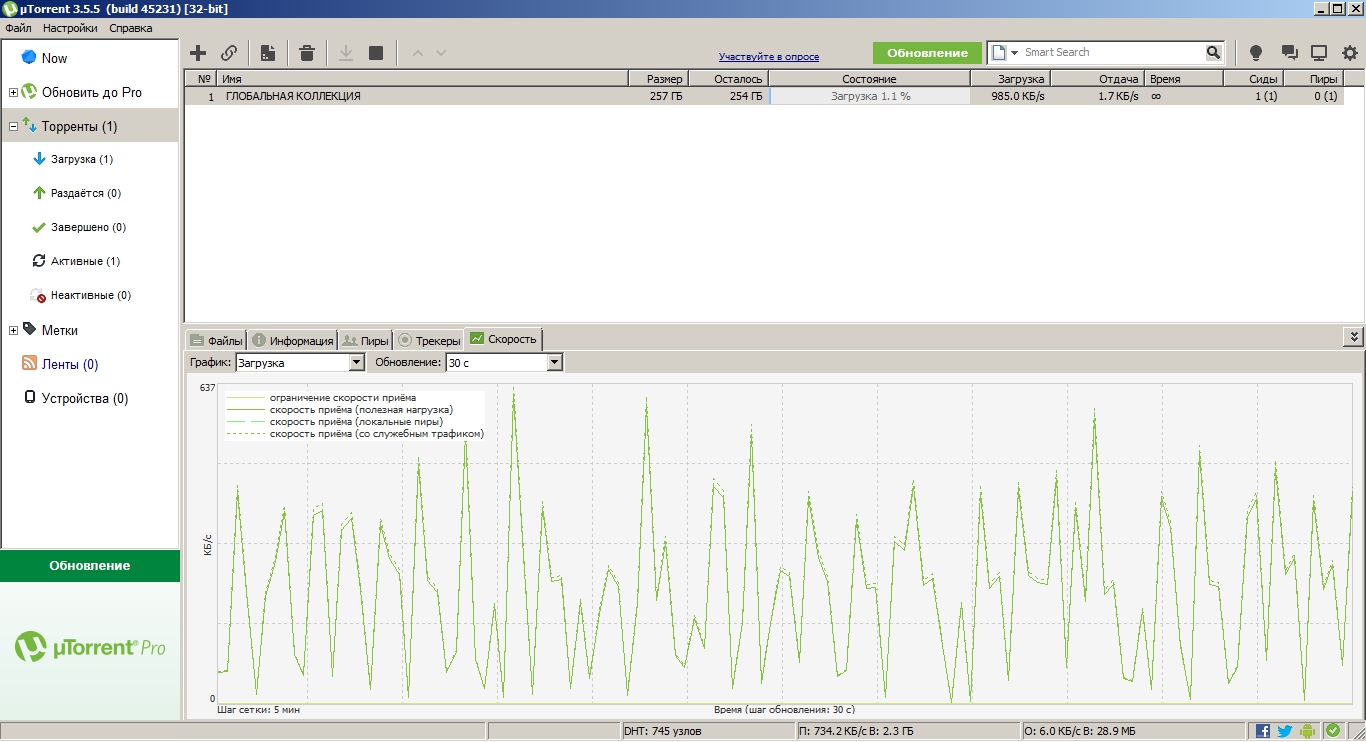Sort by the Сиды column header
Viewport: 1366px width, 742px height.
pos(1253,79)
